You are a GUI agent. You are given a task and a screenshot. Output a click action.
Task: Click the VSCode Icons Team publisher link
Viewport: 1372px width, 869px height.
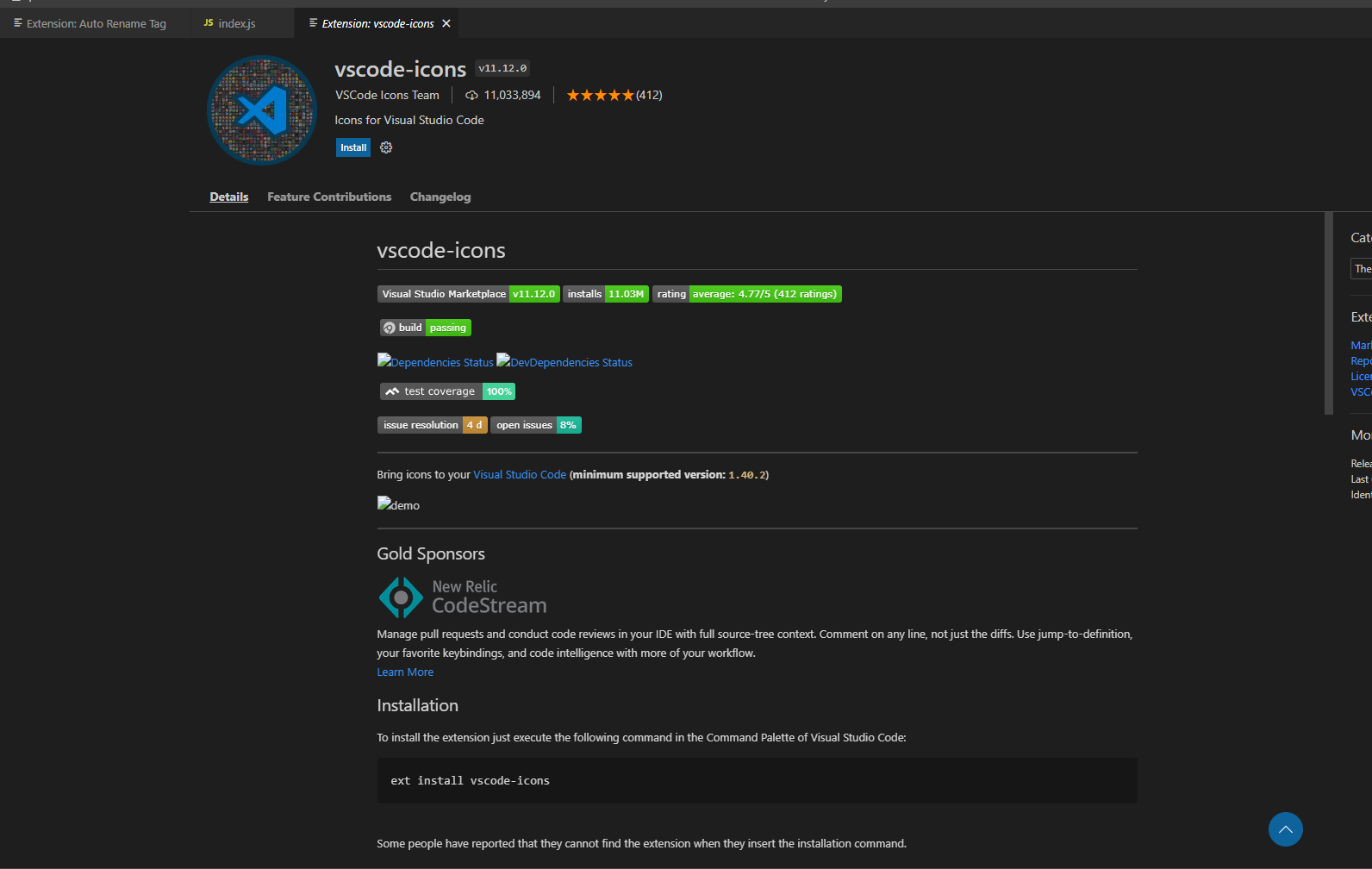pyautogui.click(x=387, y=95)
